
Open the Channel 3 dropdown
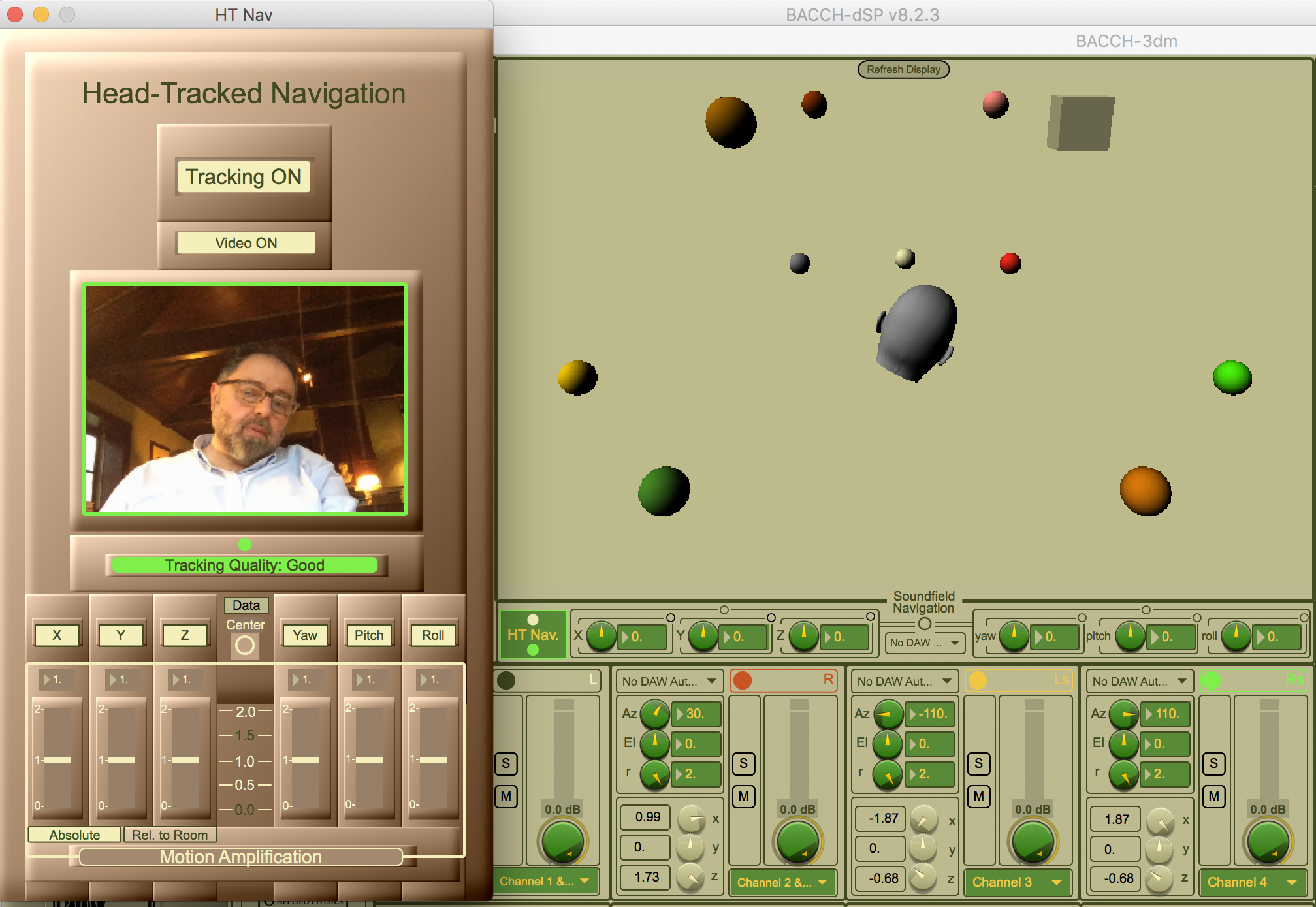[x=1017, y=882]
